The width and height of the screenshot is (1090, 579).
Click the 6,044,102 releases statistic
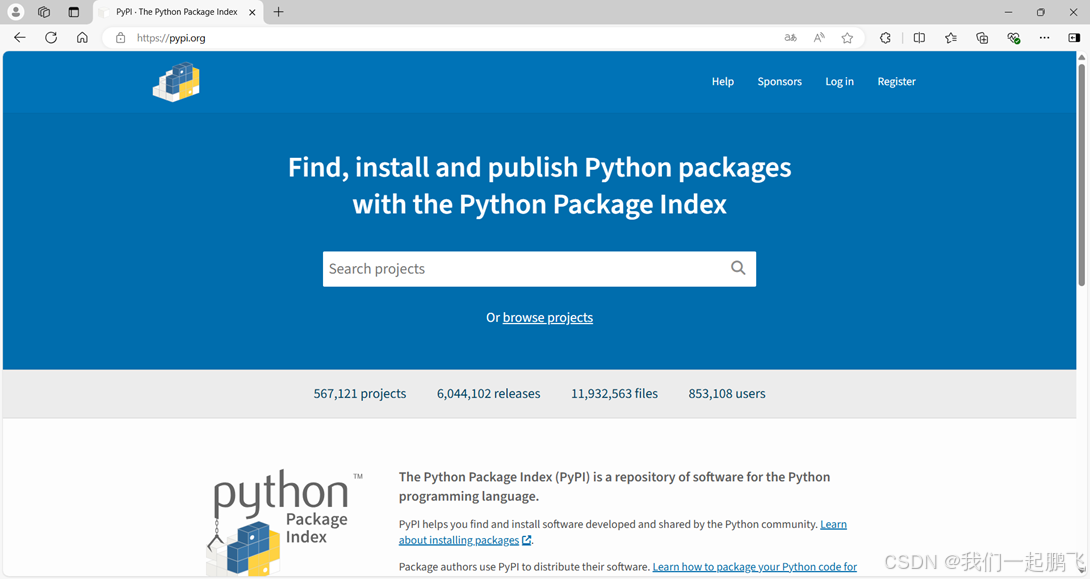click(x=489, y=393)
